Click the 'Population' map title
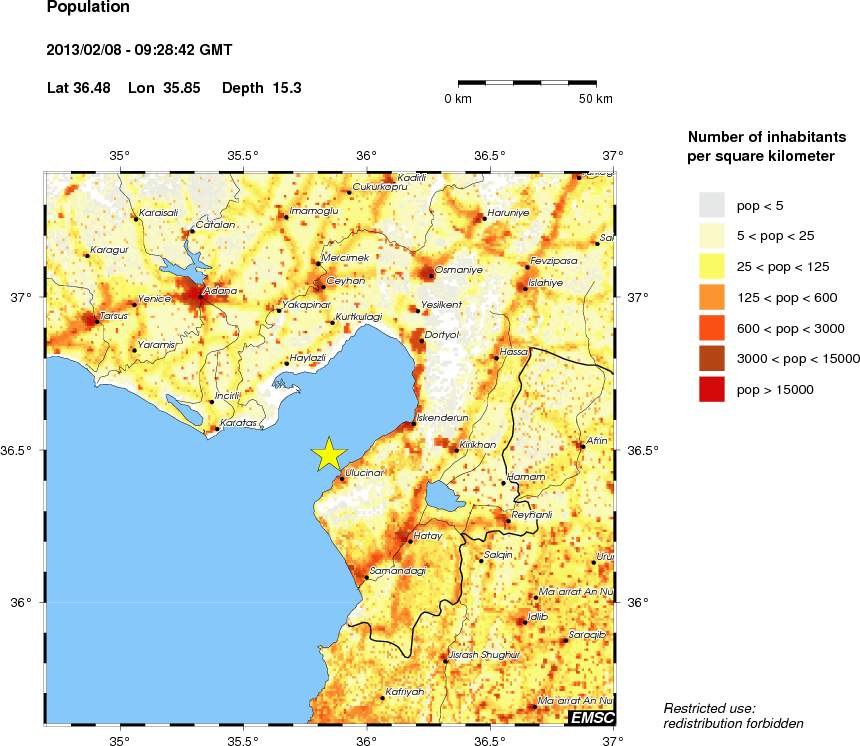The height and width of the screenshot is (746, 860). 88,8
